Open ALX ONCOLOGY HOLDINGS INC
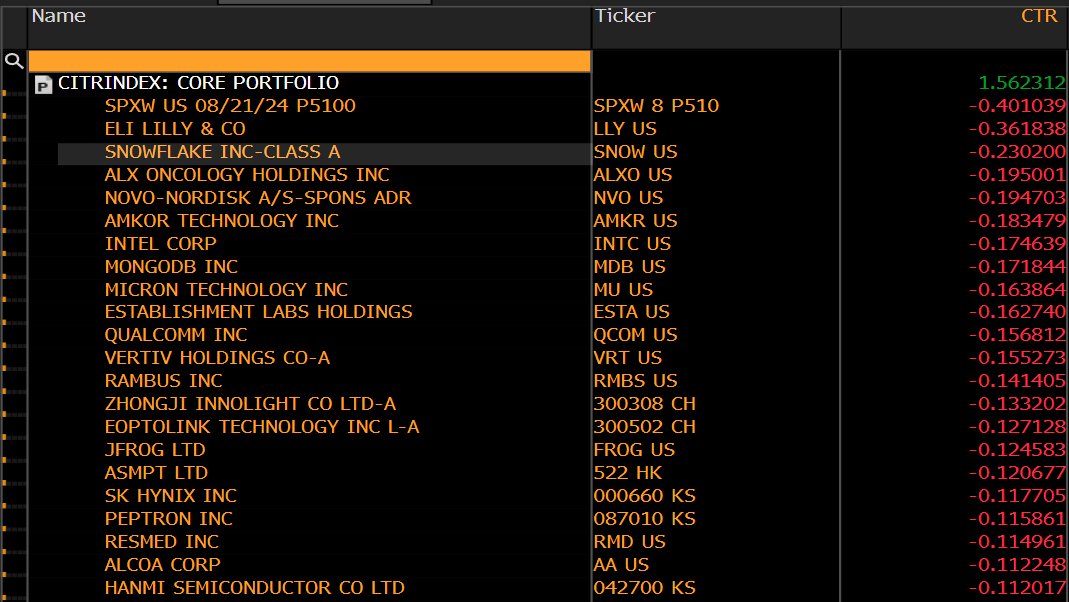The height and width of the screenshot is (602, 1069). 247,175
